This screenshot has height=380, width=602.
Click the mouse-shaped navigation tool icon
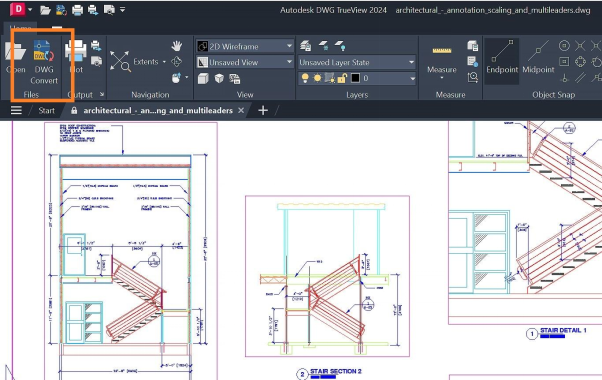click(x=176, y=78)
